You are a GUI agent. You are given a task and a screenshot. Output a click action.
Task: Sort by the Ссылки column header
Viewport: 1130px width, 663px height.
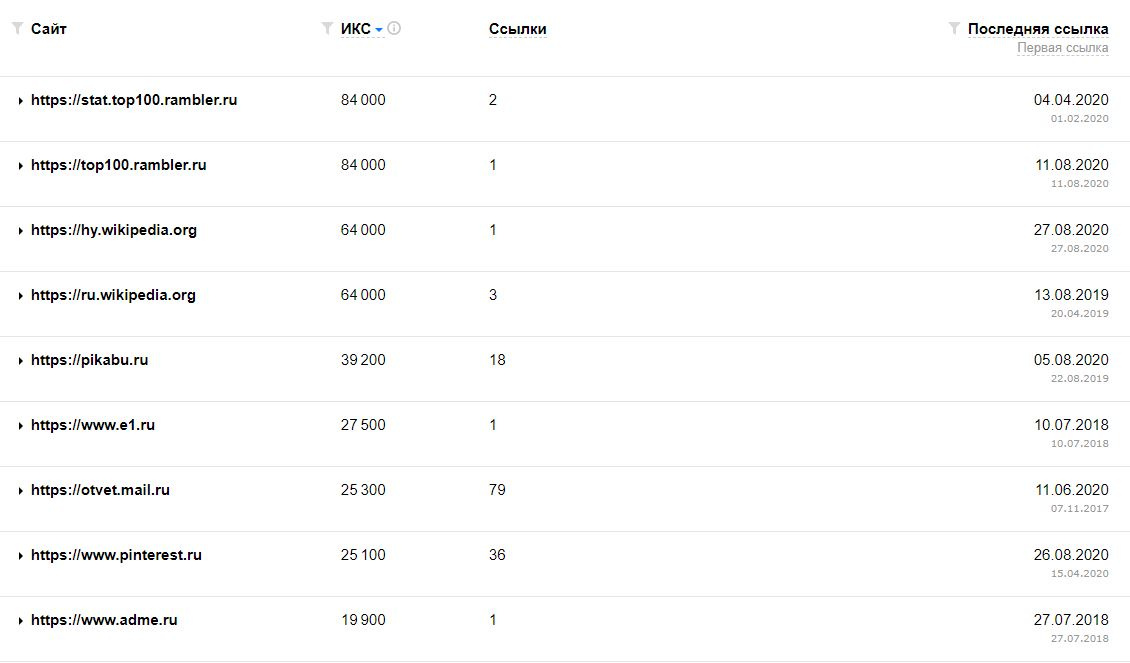click(517, 29)
